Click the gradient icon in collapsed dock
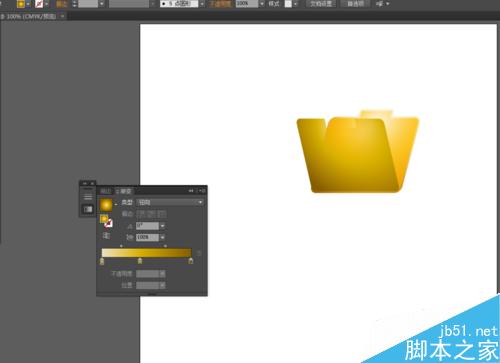 [88, 209]
